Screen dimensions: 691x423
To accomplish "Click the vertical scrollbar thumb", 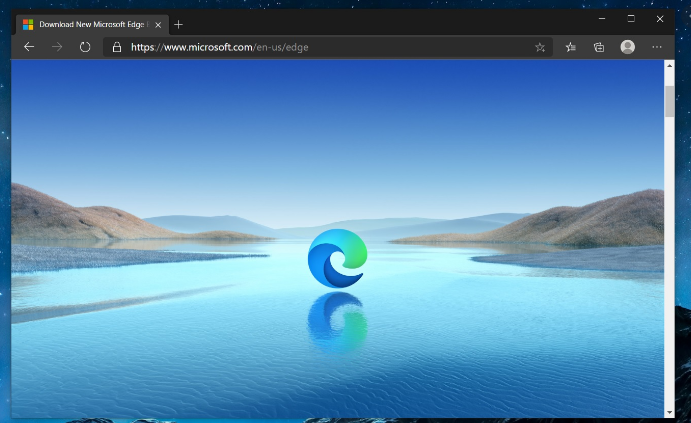I will coord(669,101).
